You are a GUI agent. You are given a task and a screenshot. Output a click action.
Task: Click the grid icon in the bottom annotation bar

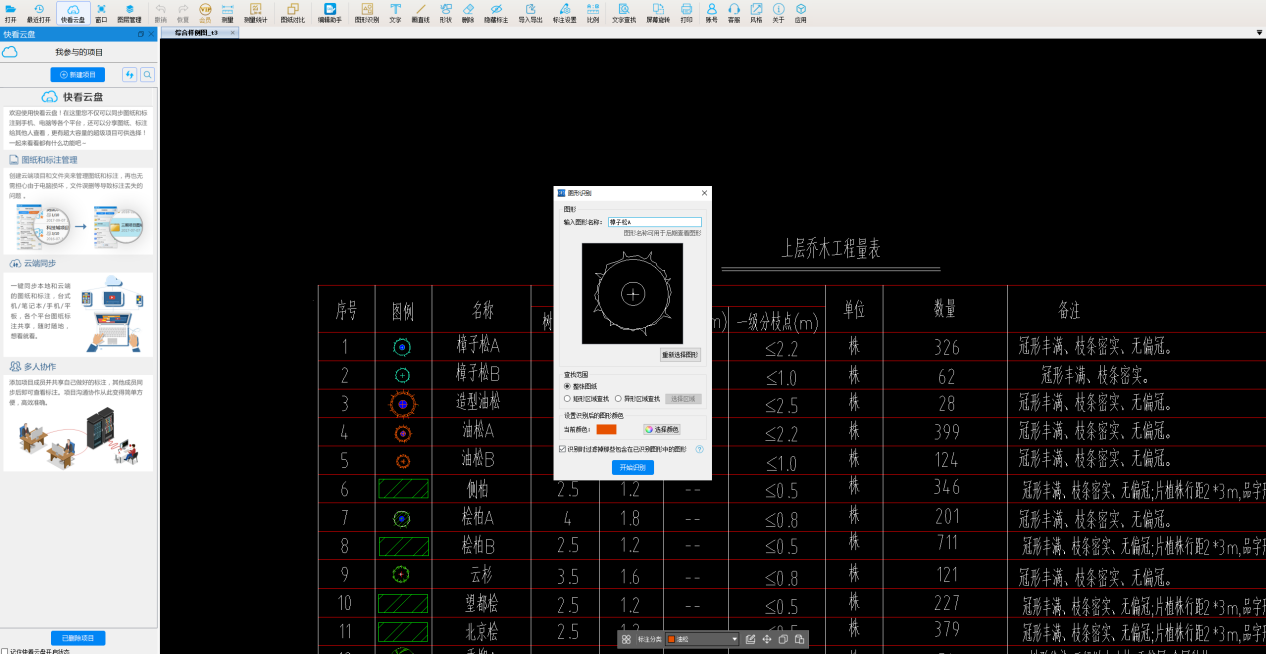coord(626,638)
